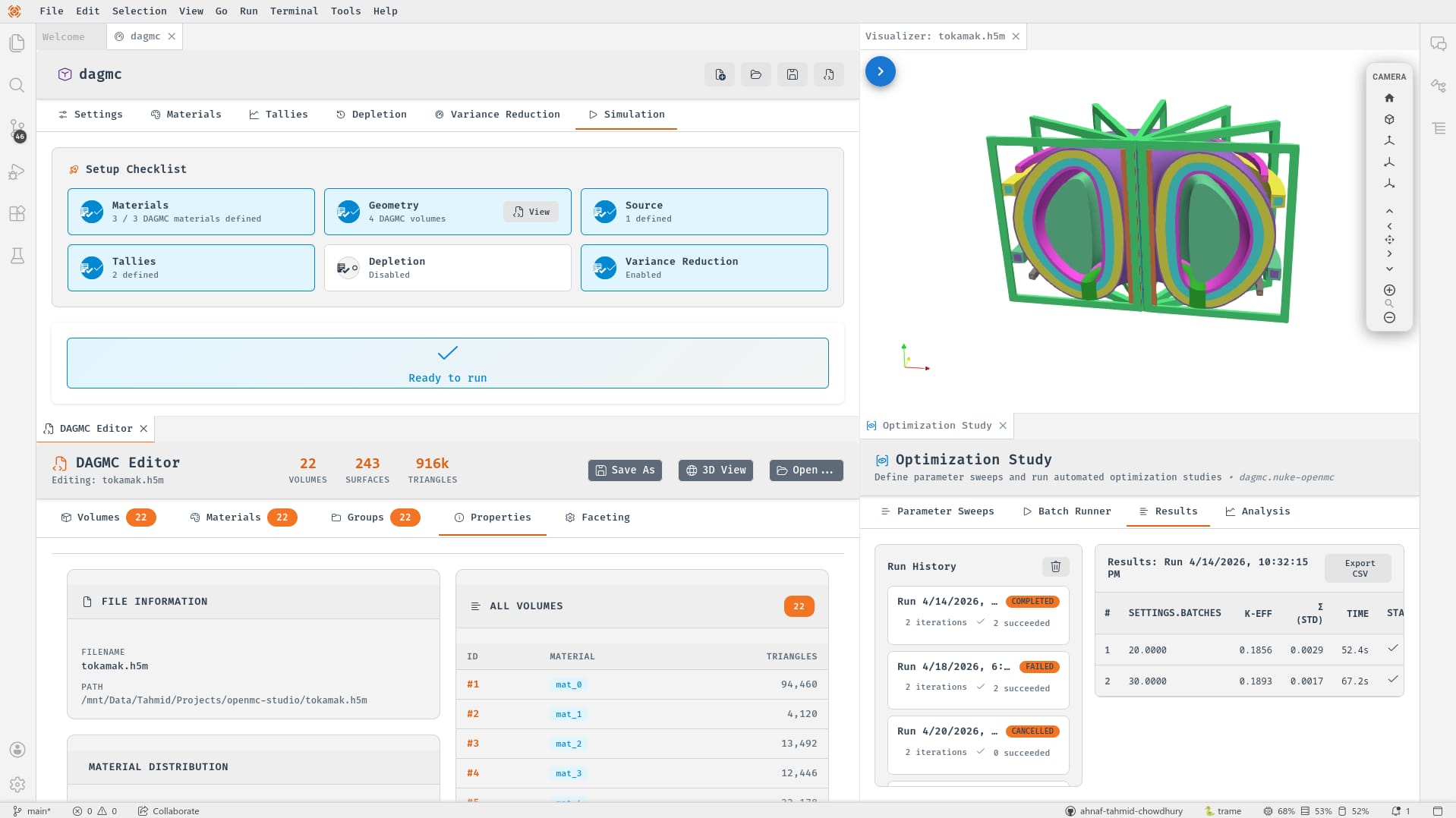Switch to Groups tab in DAGMC Editor
1456x818 pixels.
tap(375, 518)
